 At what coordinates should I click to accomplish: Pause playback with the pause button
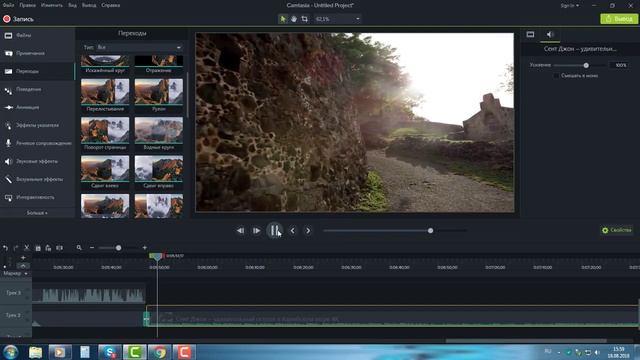click(x=274, y=231)
